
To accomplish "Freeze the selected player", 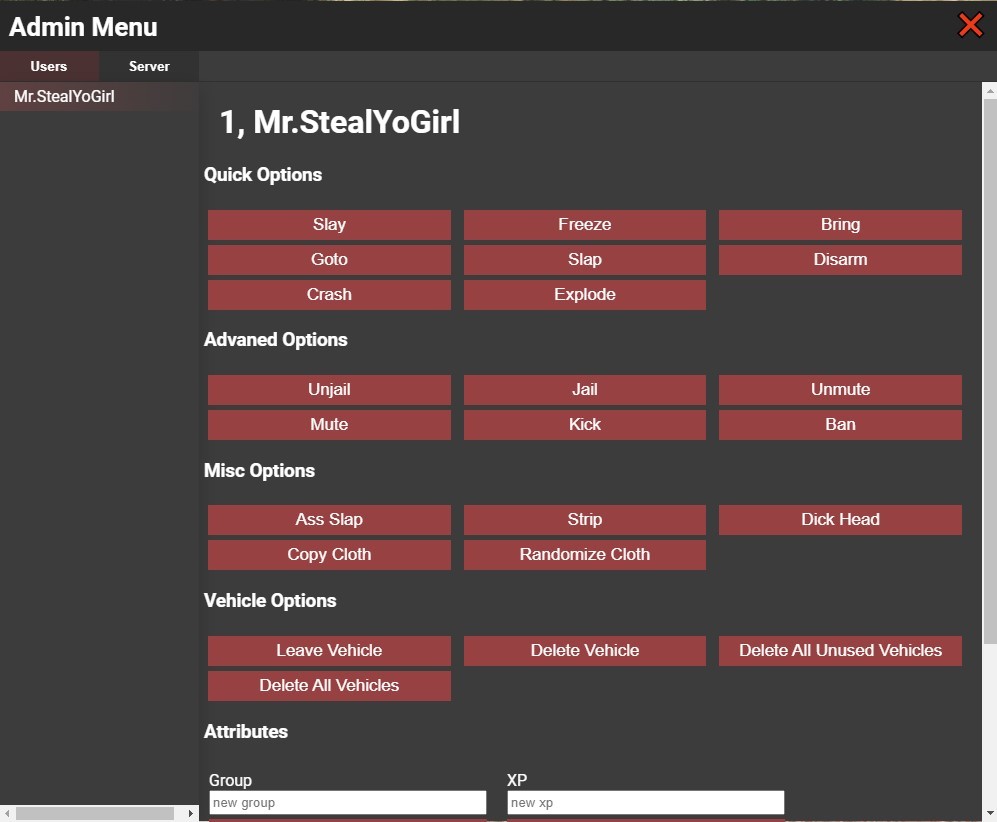I will [x=584, y=225].
